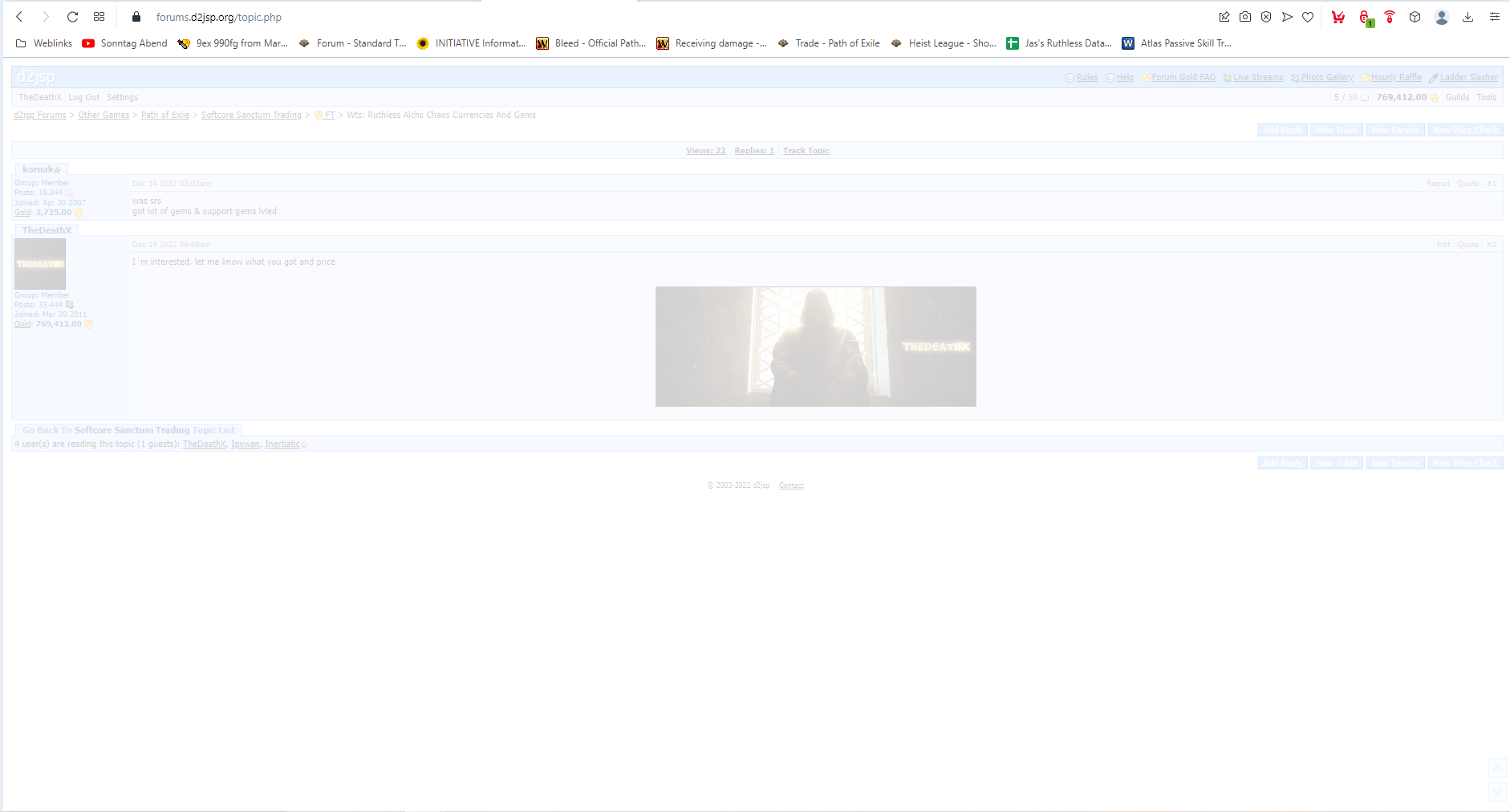Click the red wifi lock extension icon
The image size is (1510, 812).
pyautogui.click(x=1390, y=17)
